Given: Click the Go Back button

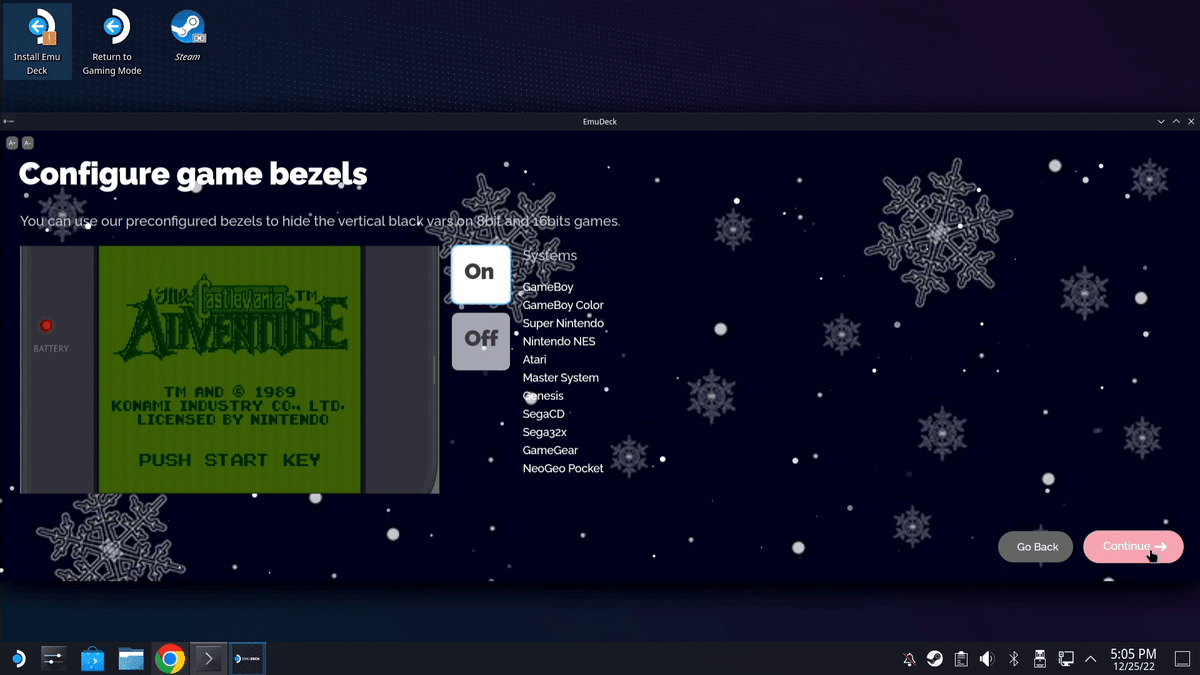Looking at the screenshot, I should click(x=1037, y=547).
